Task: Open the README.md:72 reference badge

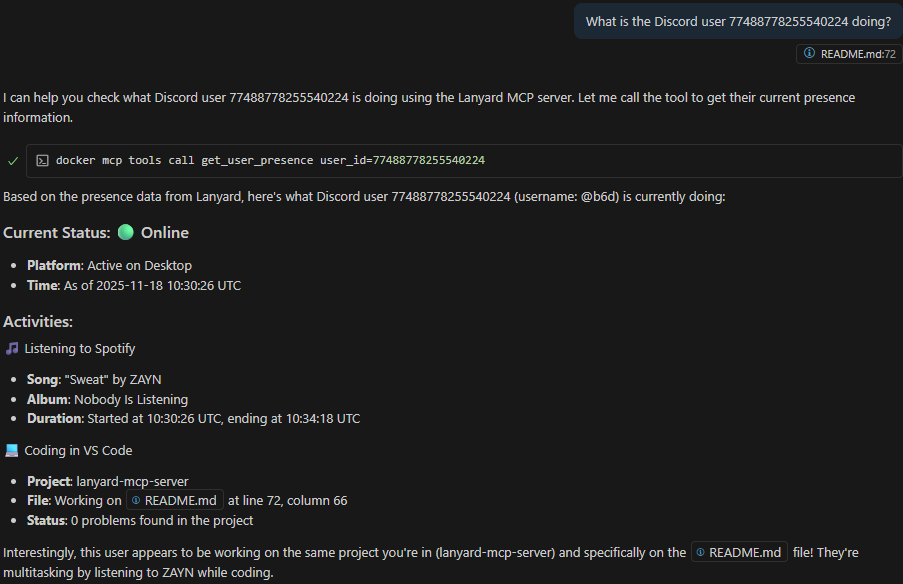Action: coord(847,54)
